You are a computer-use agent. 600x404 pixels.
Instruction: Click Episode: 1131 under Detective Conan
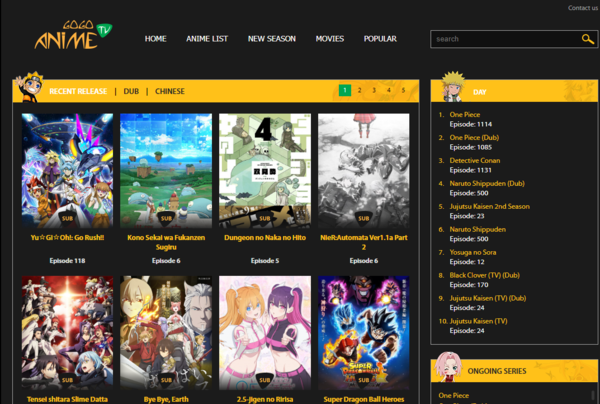click(470, 170)
